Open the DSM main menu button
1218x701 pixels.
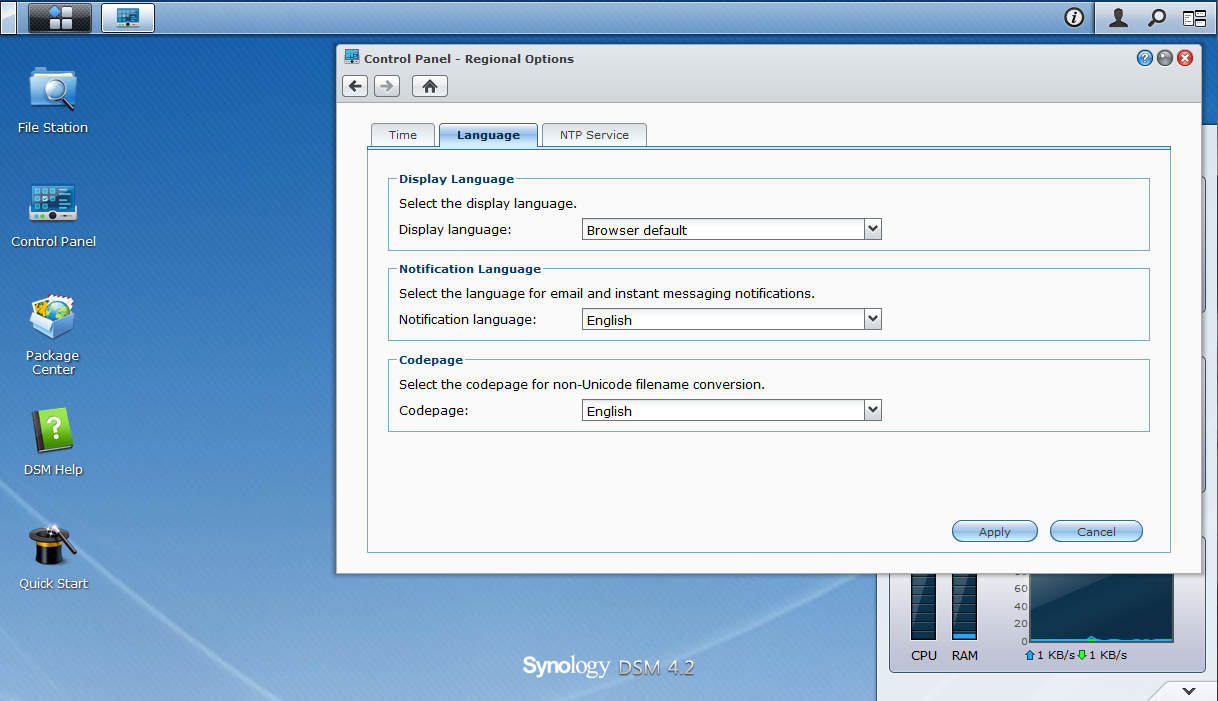(x=60, y=17)
